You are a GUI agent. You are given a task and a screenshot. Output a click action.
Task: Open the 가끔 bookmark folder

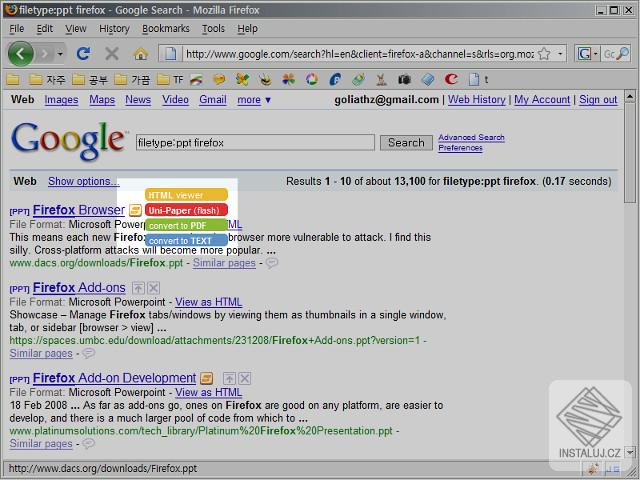point(132,80)
